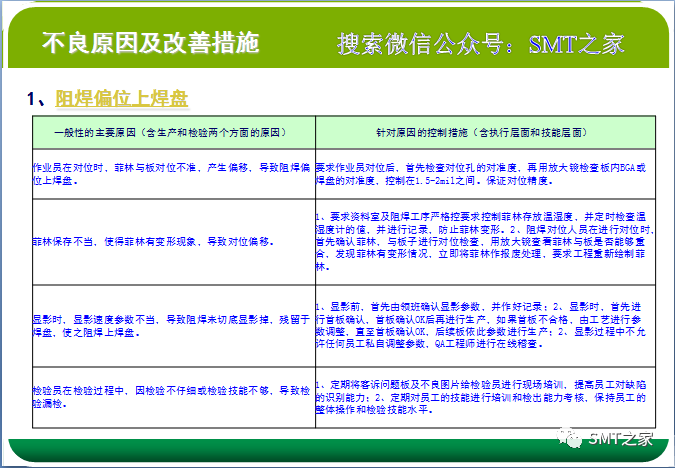Open the underlined heading "阻焊偏位上焊盘"
The height and width of the screenshot is (468, 675).
point(122,98)
